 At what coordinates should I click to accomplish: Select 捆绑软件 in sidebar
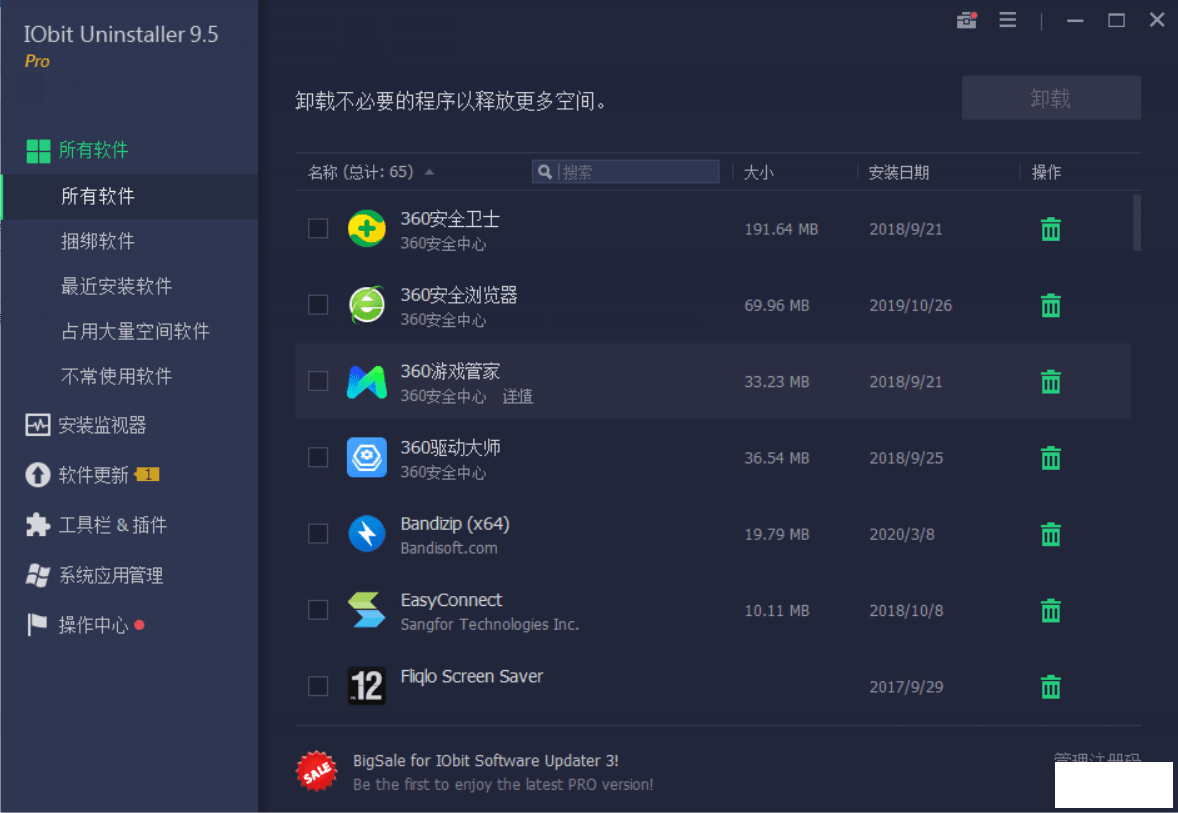coord(98,241)
